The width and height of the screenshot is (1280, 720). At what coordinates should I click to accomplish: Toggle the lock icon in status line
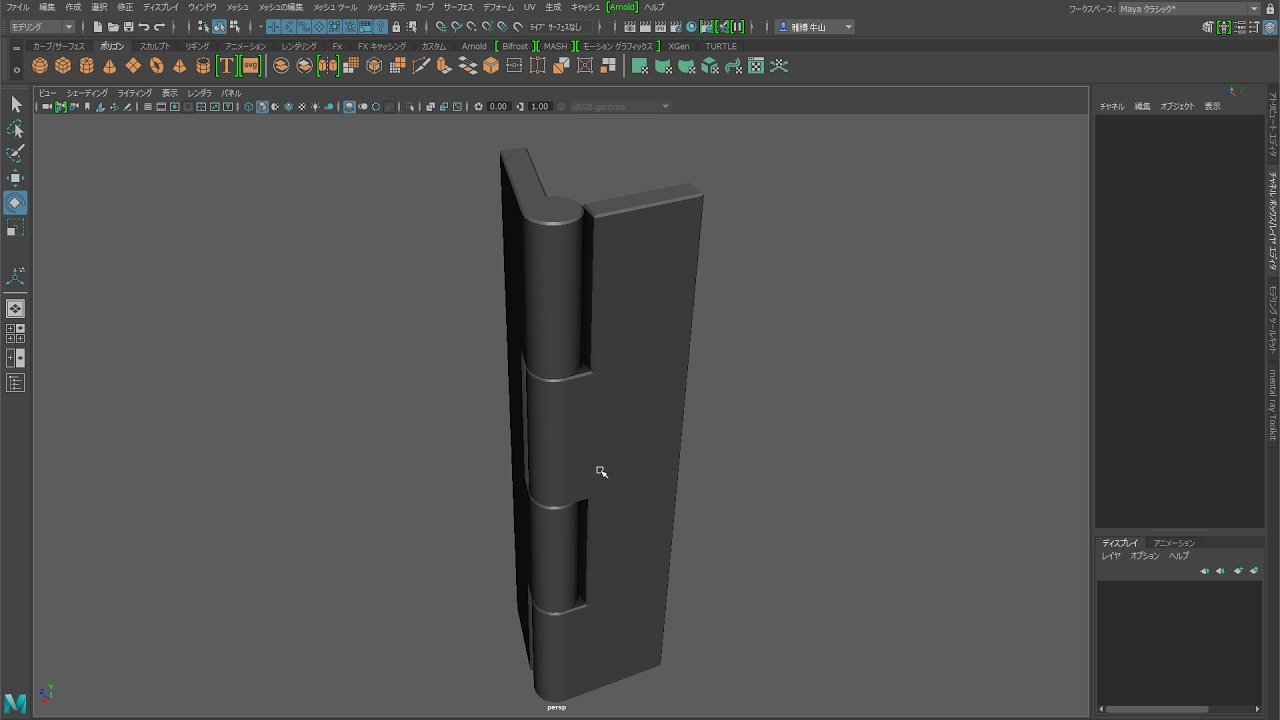[396, 27]
